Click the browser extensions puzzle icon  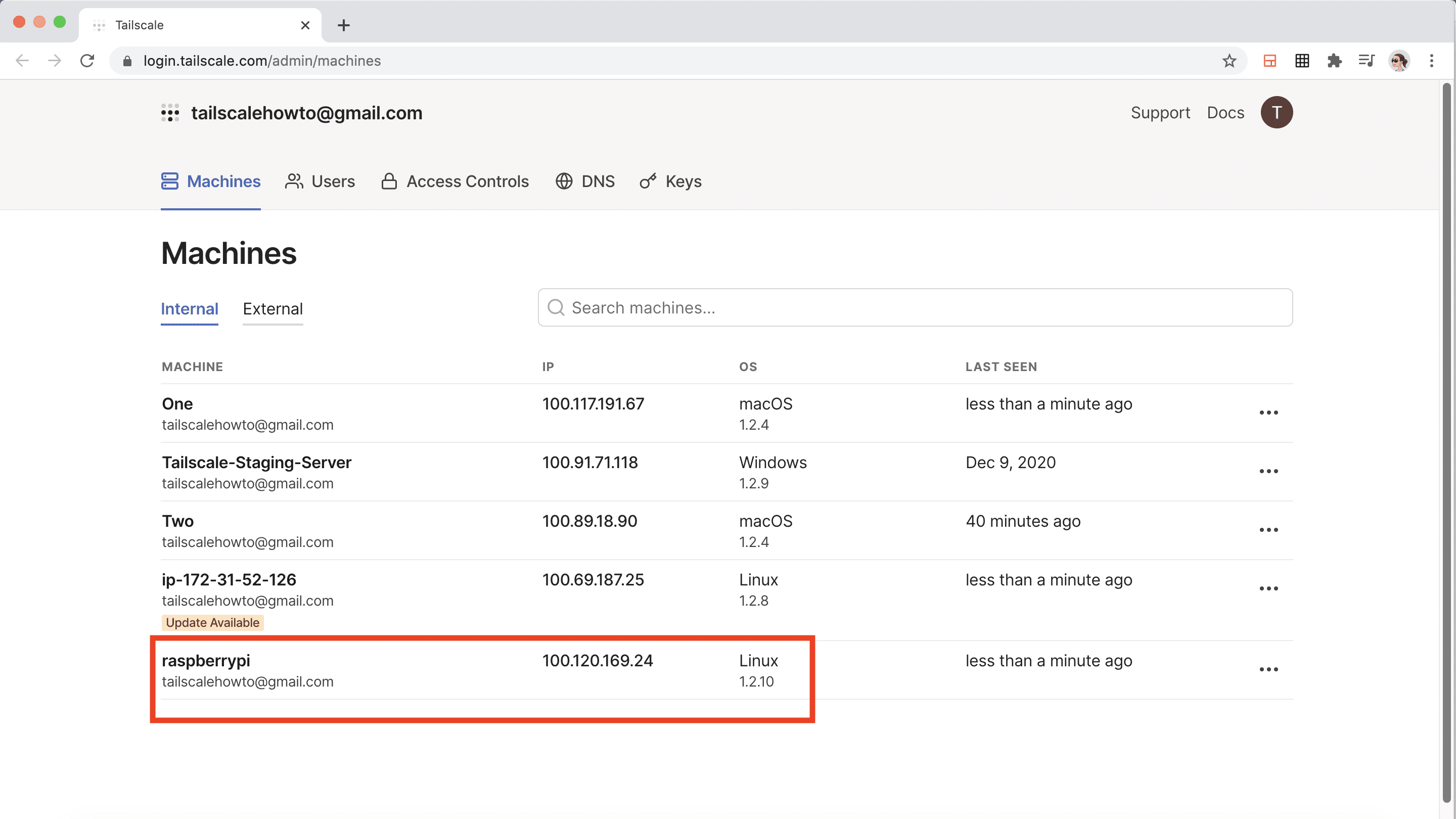(x=1334, y=61)
